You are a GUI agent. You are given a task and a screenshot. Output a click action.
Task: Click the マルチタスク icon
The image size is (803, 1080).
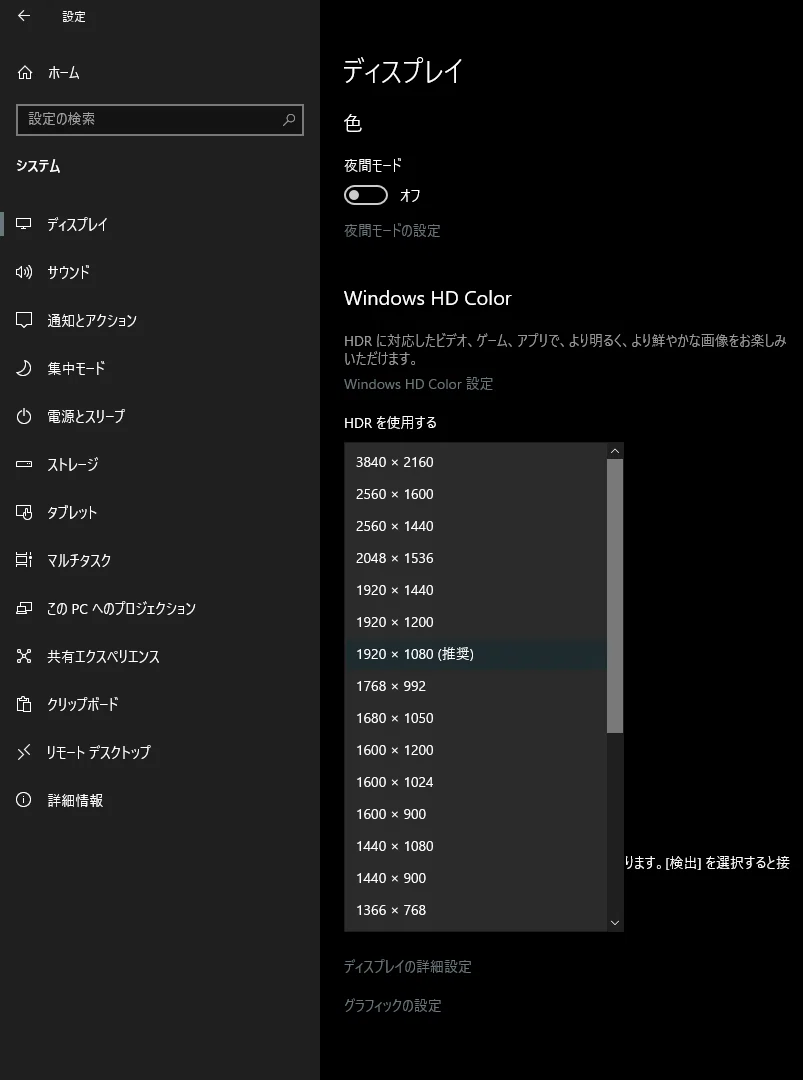[24, 560]
